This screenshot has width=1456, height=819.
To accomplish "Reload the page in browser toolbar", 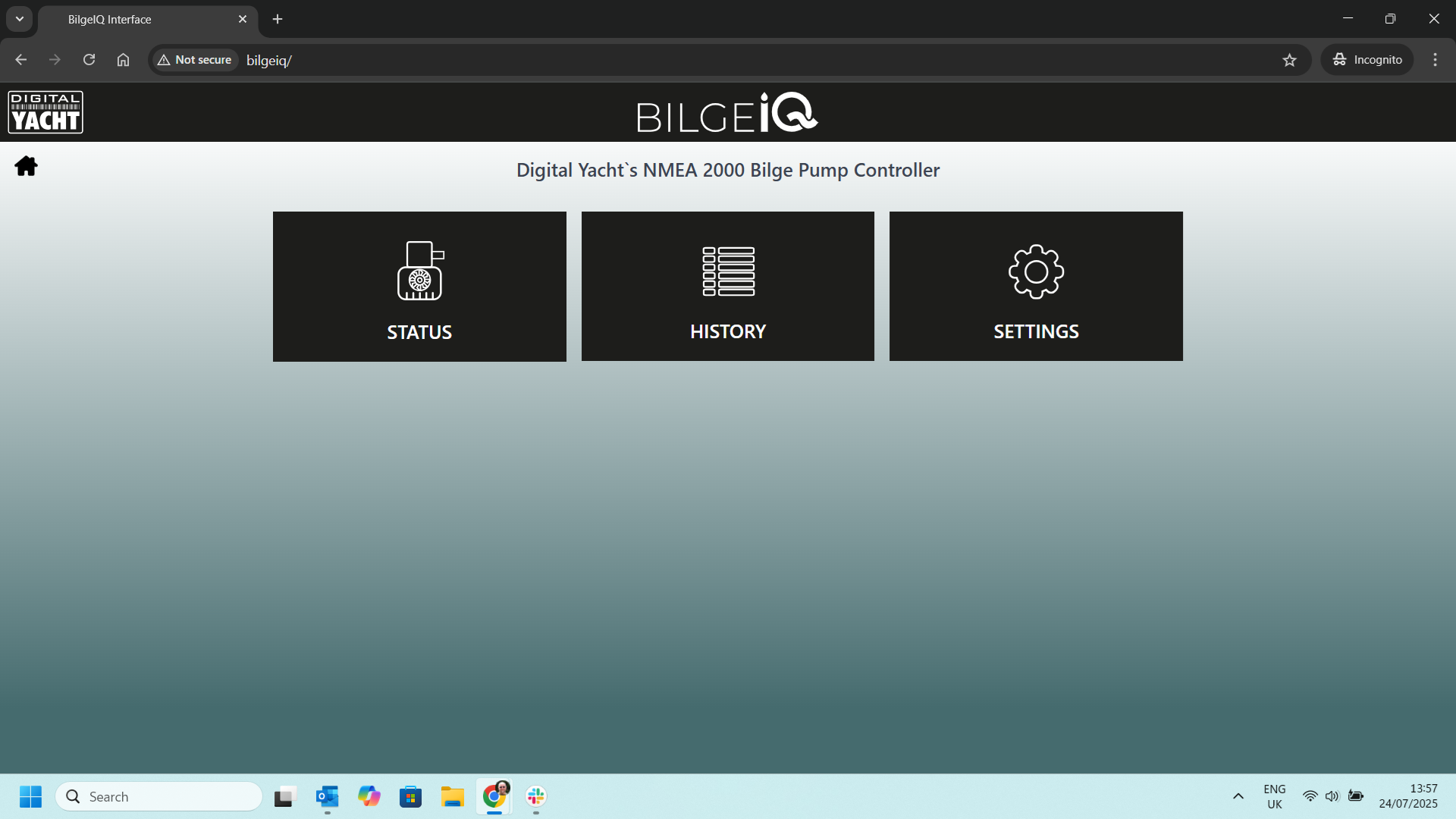I will (x=89, y=60).
